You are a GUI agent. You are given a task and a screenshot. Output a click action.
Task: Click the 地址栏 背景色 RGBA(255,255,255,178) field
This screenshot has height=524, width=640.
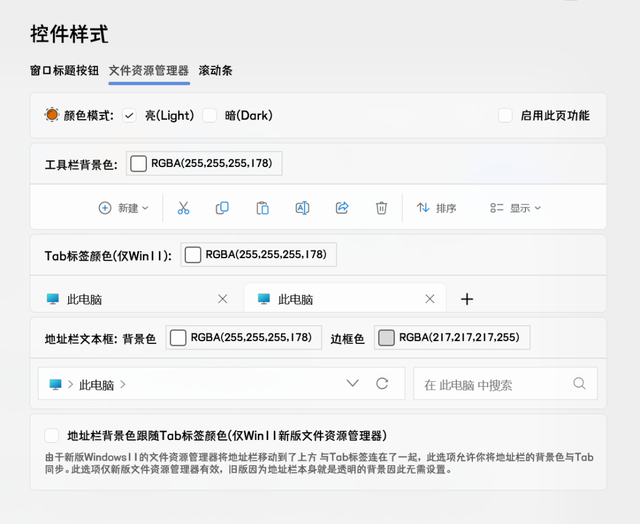(x=244, y=337)
